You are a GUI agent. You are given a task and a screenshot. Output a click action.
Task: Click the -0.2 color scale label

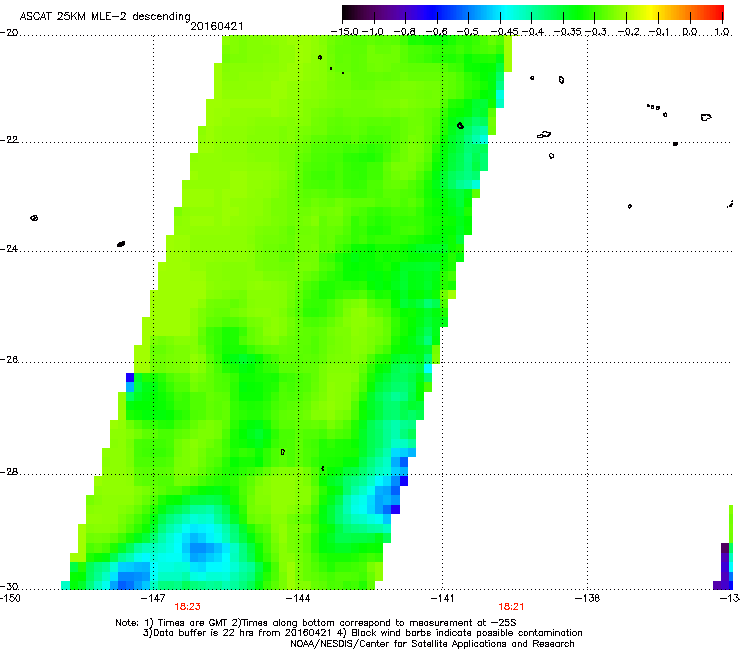click(629, 32)
